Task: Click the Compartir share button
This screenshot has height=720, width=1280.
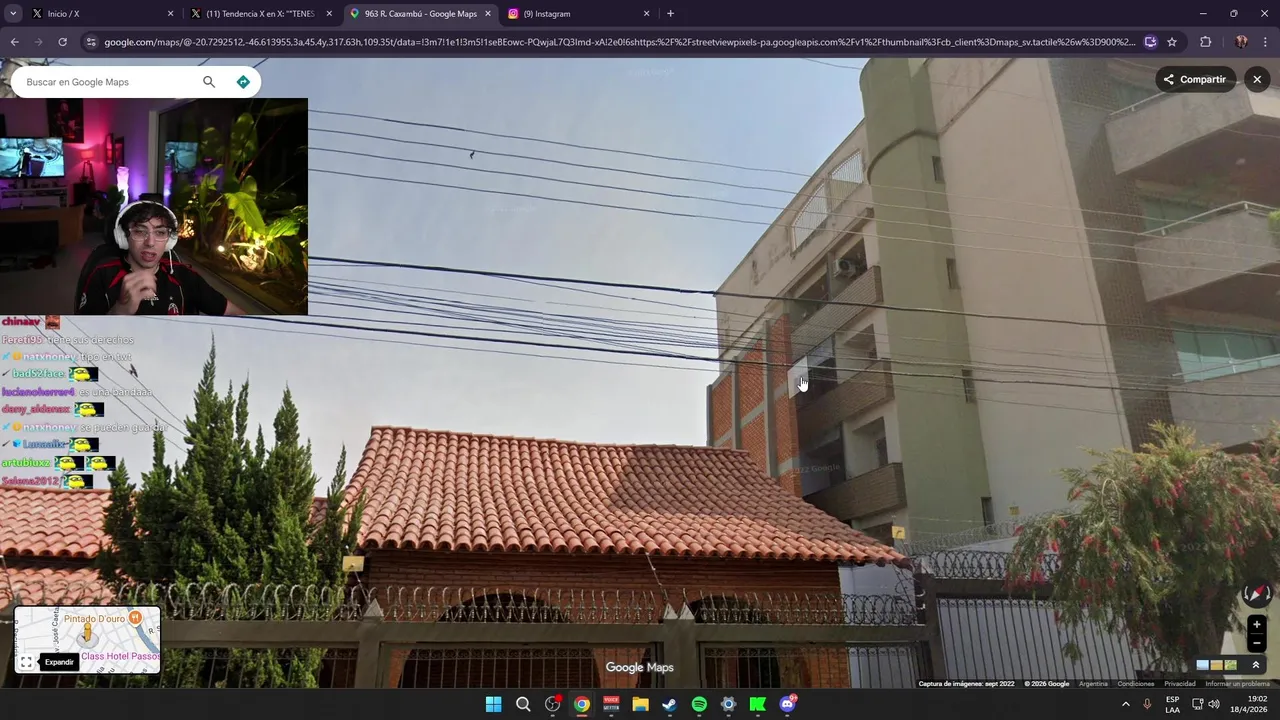Action: [1194, 79]
